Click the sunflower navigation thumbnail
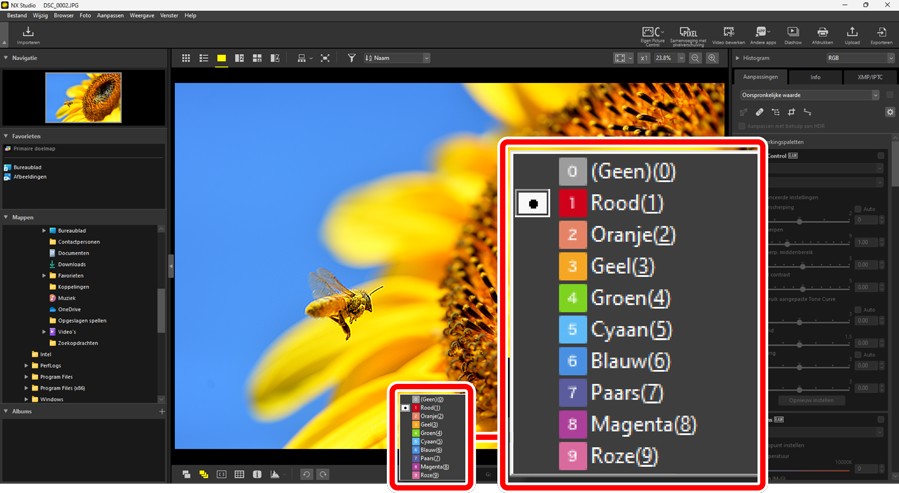This screenshot has width=899, height=493. (x=83, y=97)
